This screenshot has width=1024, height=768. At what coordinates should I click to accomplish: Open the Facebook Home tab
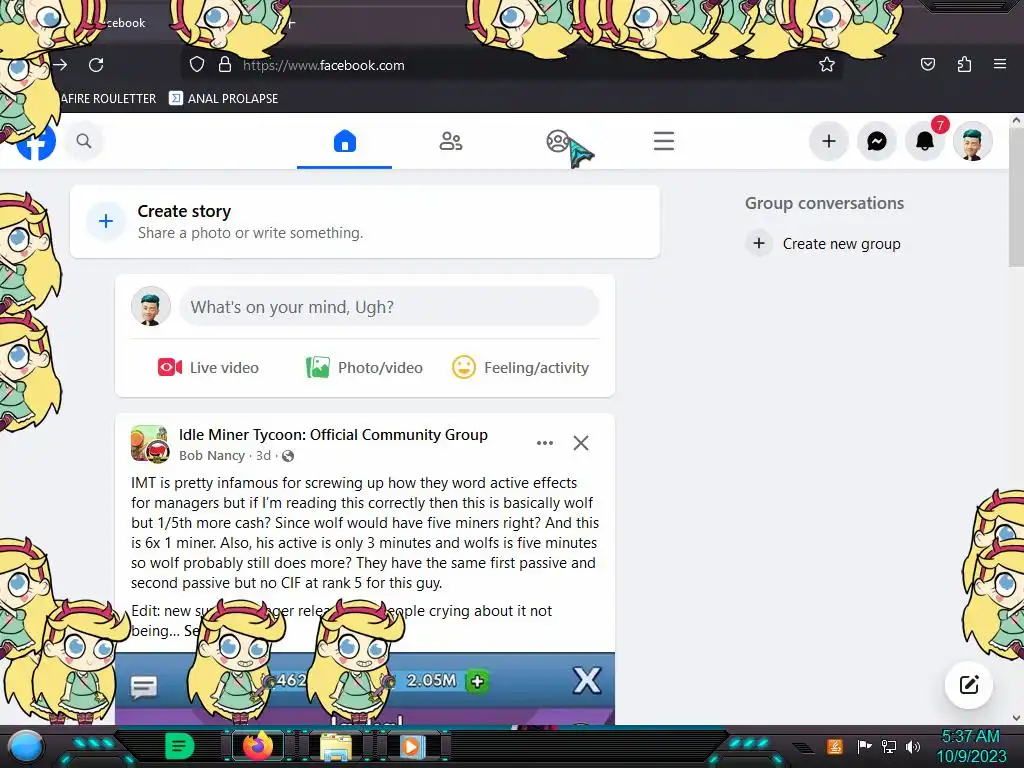click(x=344, y=141)
